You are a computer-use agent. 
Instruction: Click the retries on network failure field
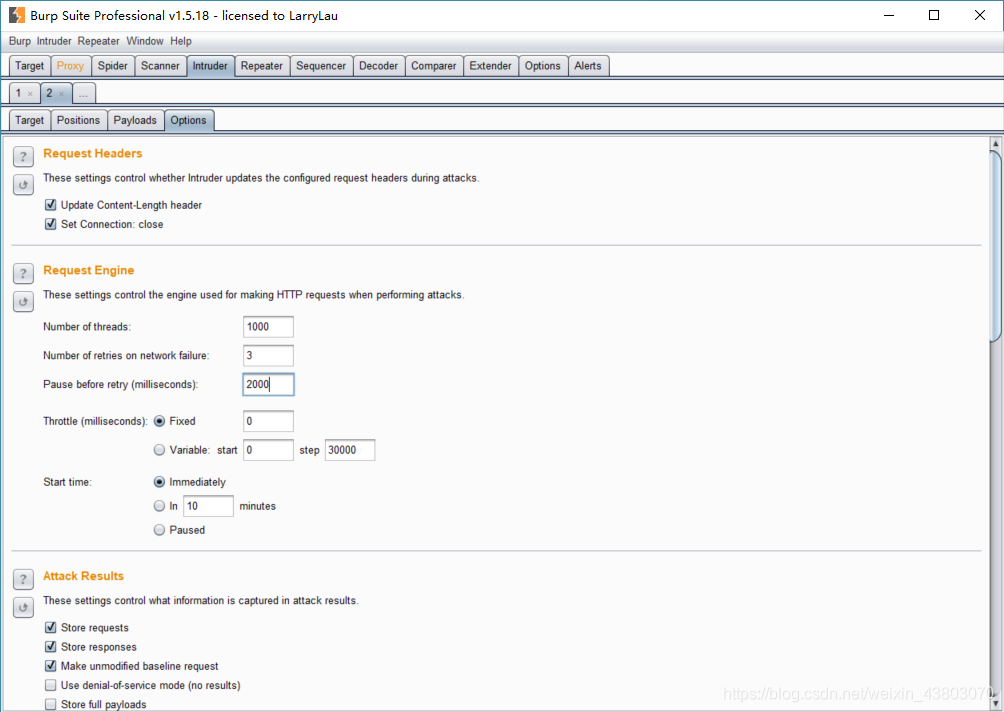(268, 355)
